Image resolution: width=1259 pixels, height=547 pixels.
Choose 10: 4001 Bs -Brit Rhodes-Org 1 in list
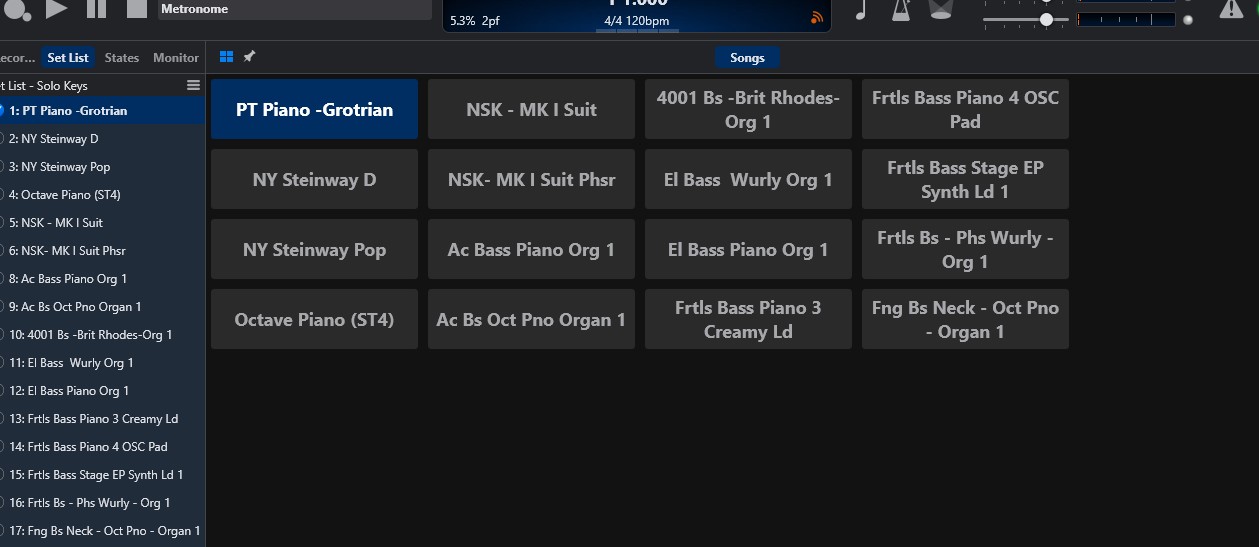[102, 334]
